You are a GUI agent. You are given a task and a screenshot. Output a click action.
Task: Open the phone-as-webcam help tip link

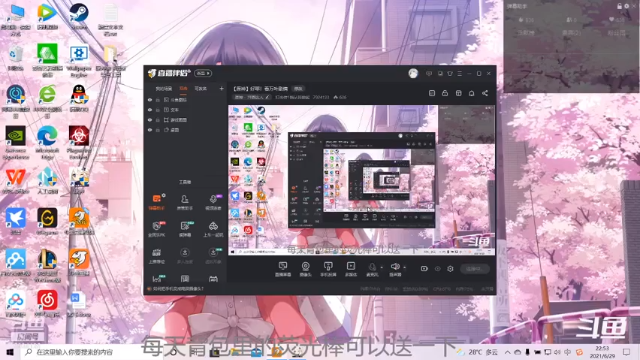[x=178, y=289]
